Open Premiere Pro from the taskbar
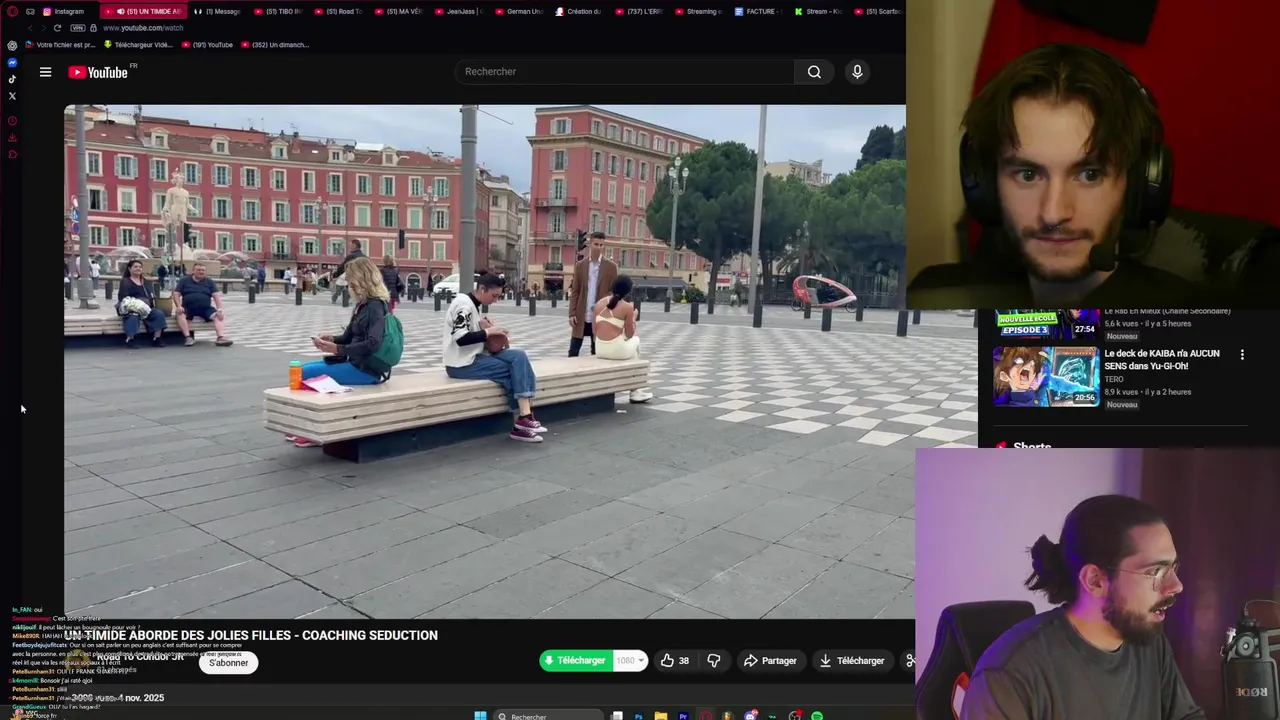Image resolution: width=1280 pixels, height=720 pixels. 683,716
